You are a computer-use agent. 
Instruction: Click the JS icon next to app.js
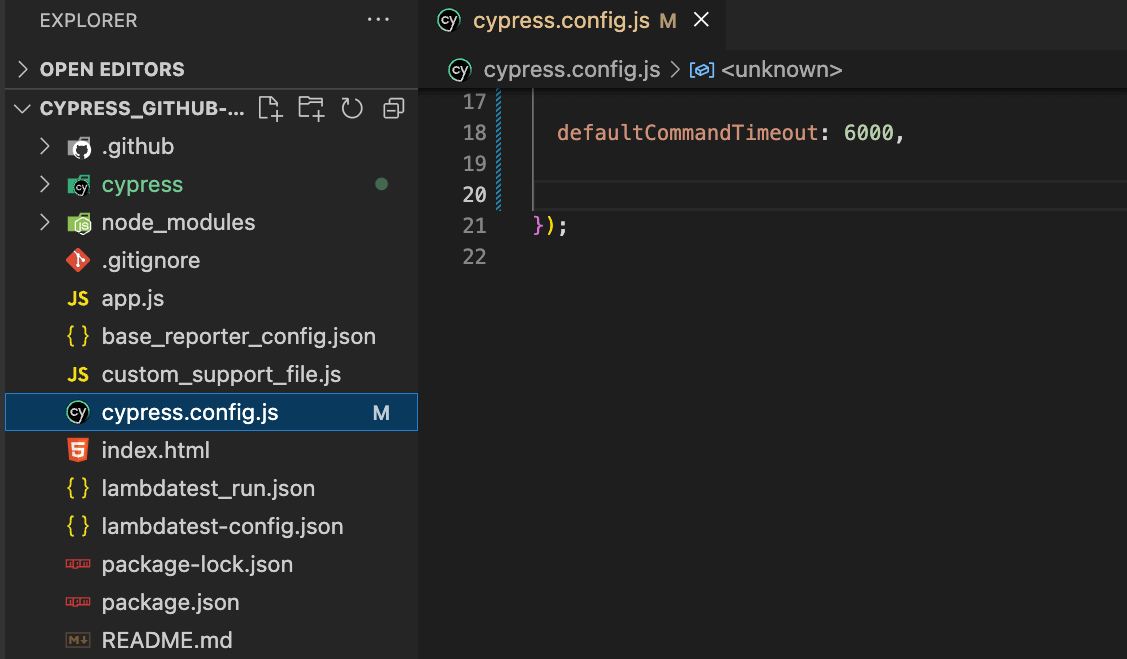pyautogui.click(x=78, y=298)
